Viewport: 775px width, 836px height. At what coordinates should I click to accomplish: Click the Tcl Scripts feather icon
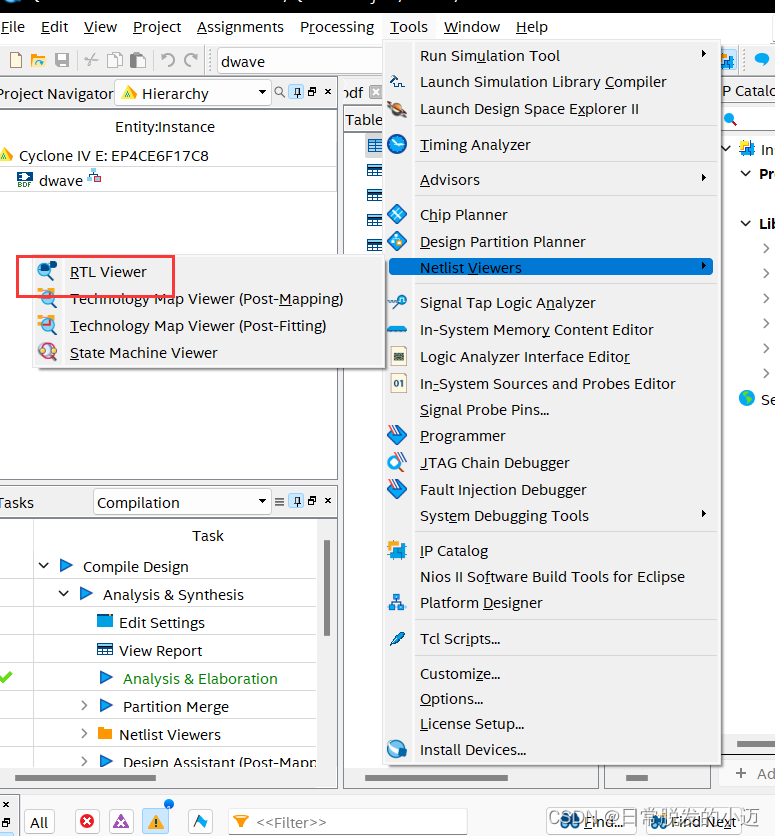point(397,638)
